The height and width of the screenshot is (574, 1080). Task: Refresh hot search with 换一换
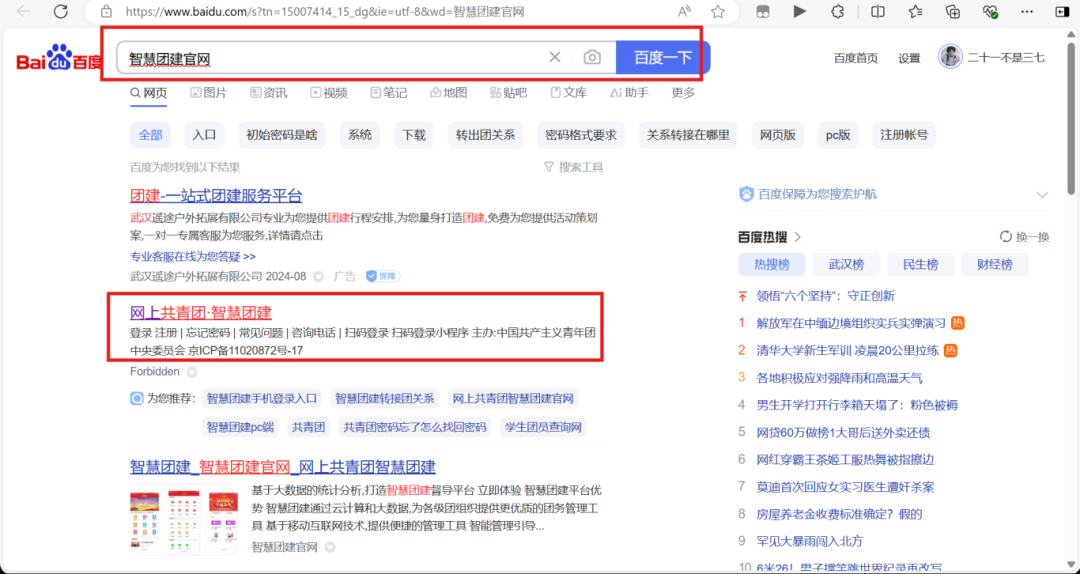click(1025, 237)
